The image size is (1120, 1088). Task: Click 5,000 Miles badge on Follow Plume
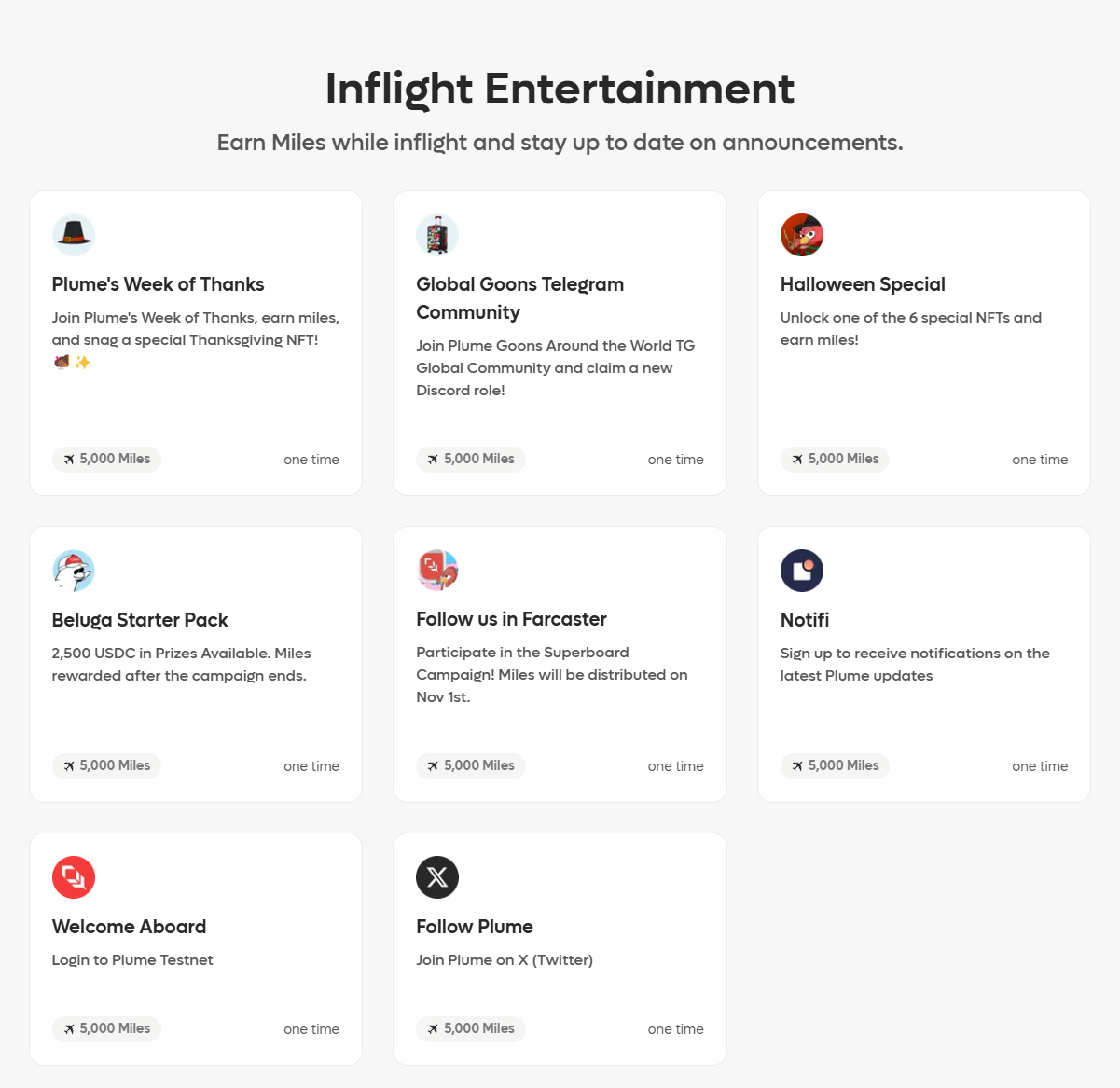471,1028
